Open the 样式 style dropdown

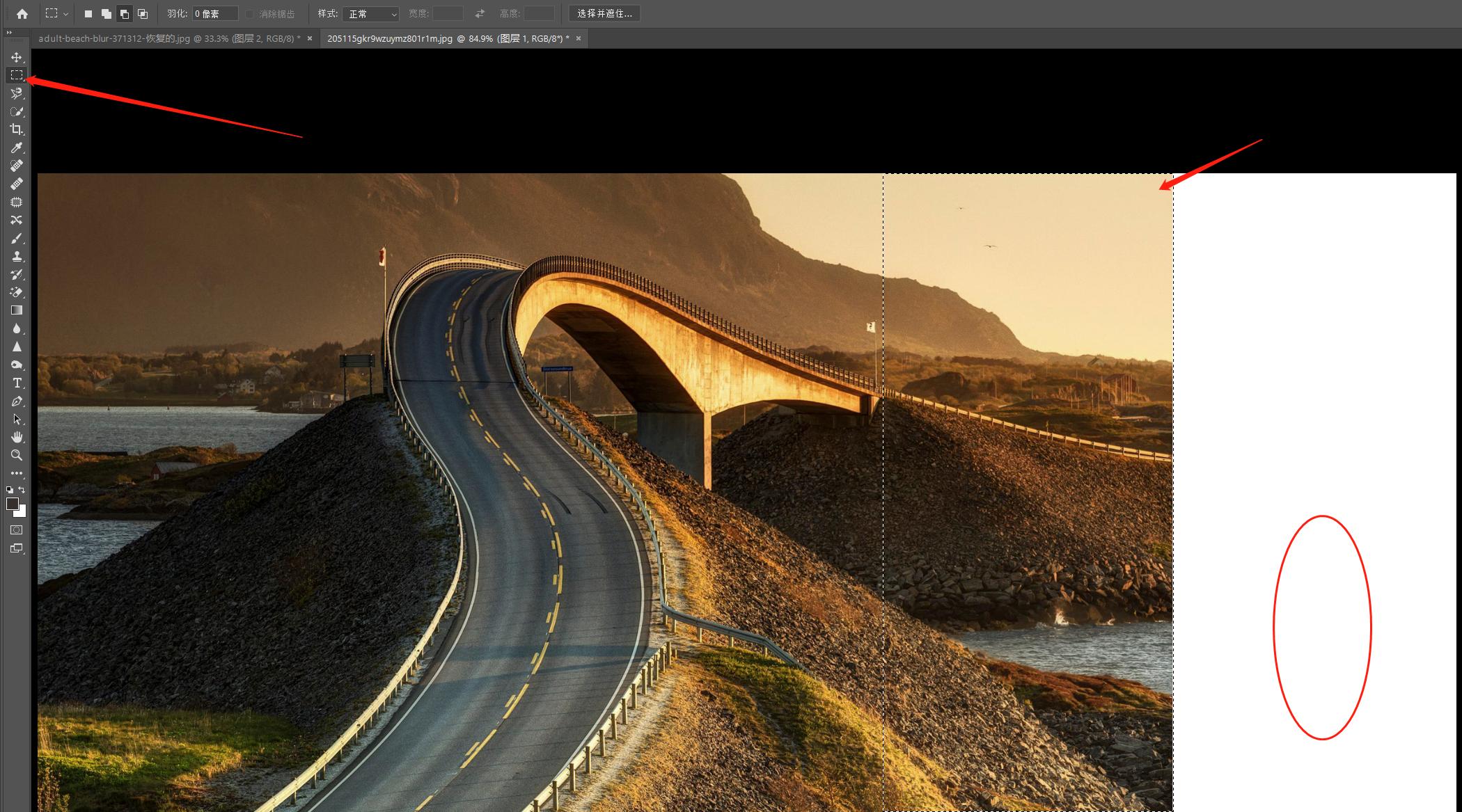370,13
